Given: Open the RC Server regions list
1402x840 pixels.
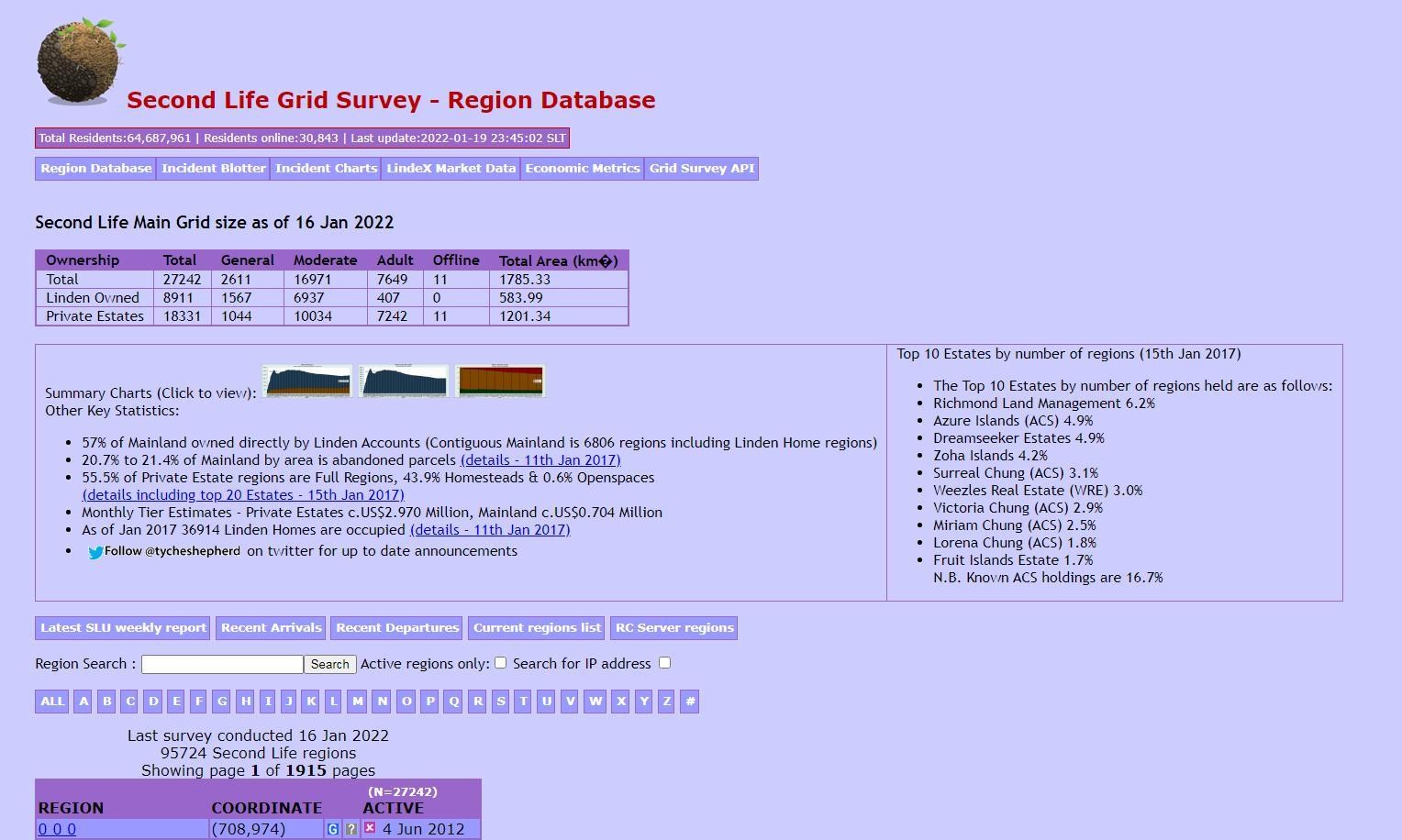Looking at the screenshot, I should coord(674,628).
